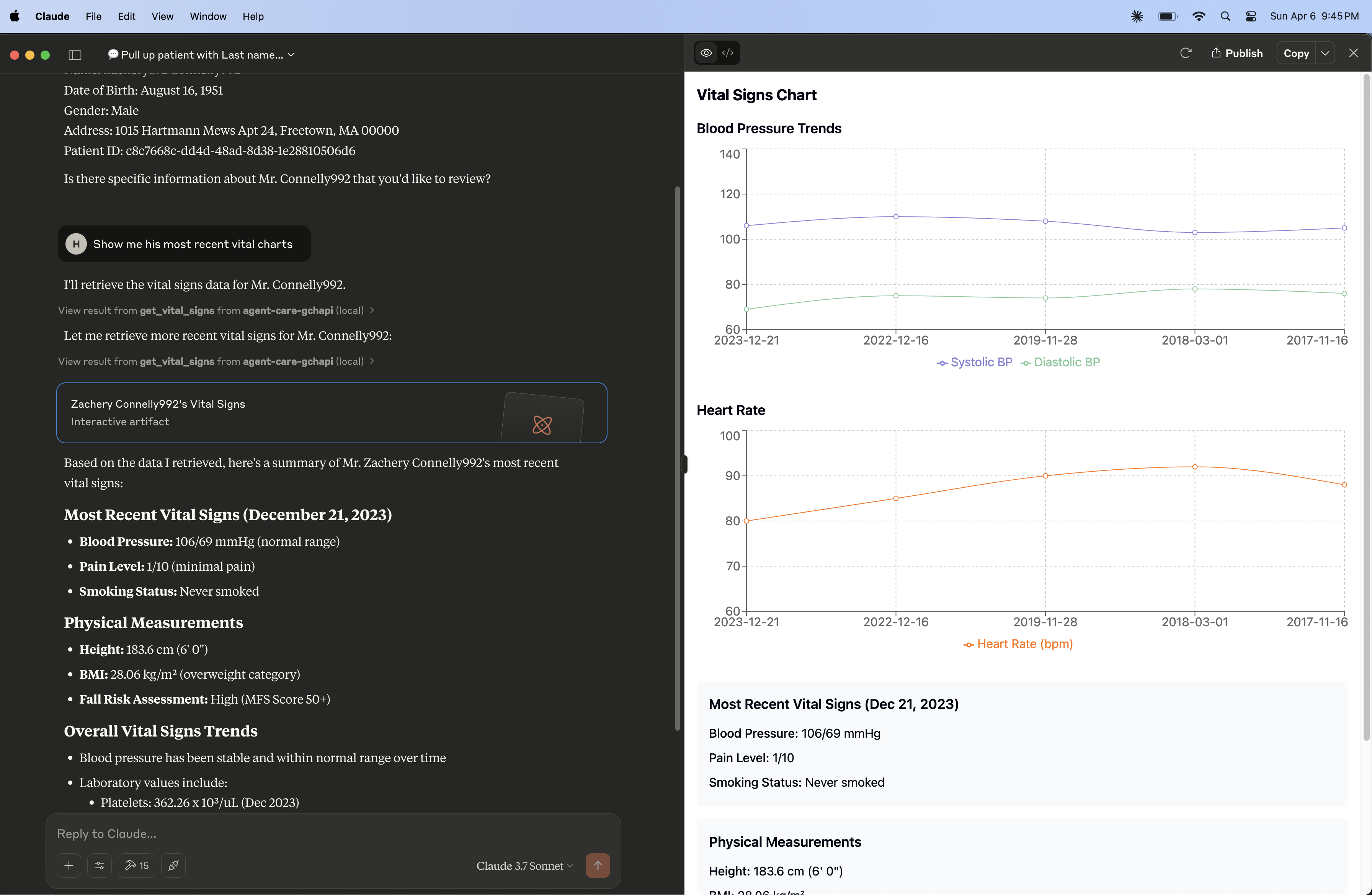The width and height of the screenshot is (1372, 895).
Task: Click the plug connector icon
Action: coord(173,865)
